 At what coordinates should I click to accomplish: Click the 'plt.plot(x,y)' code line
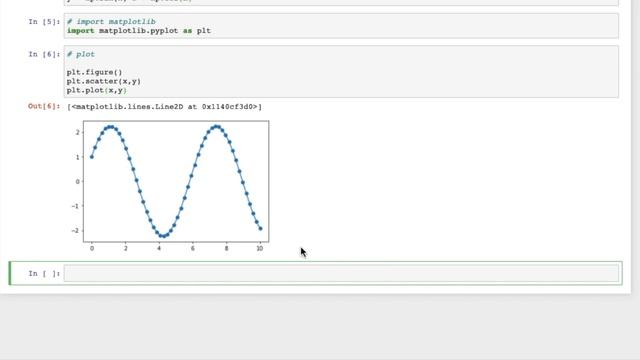click(x=97, y=90)
